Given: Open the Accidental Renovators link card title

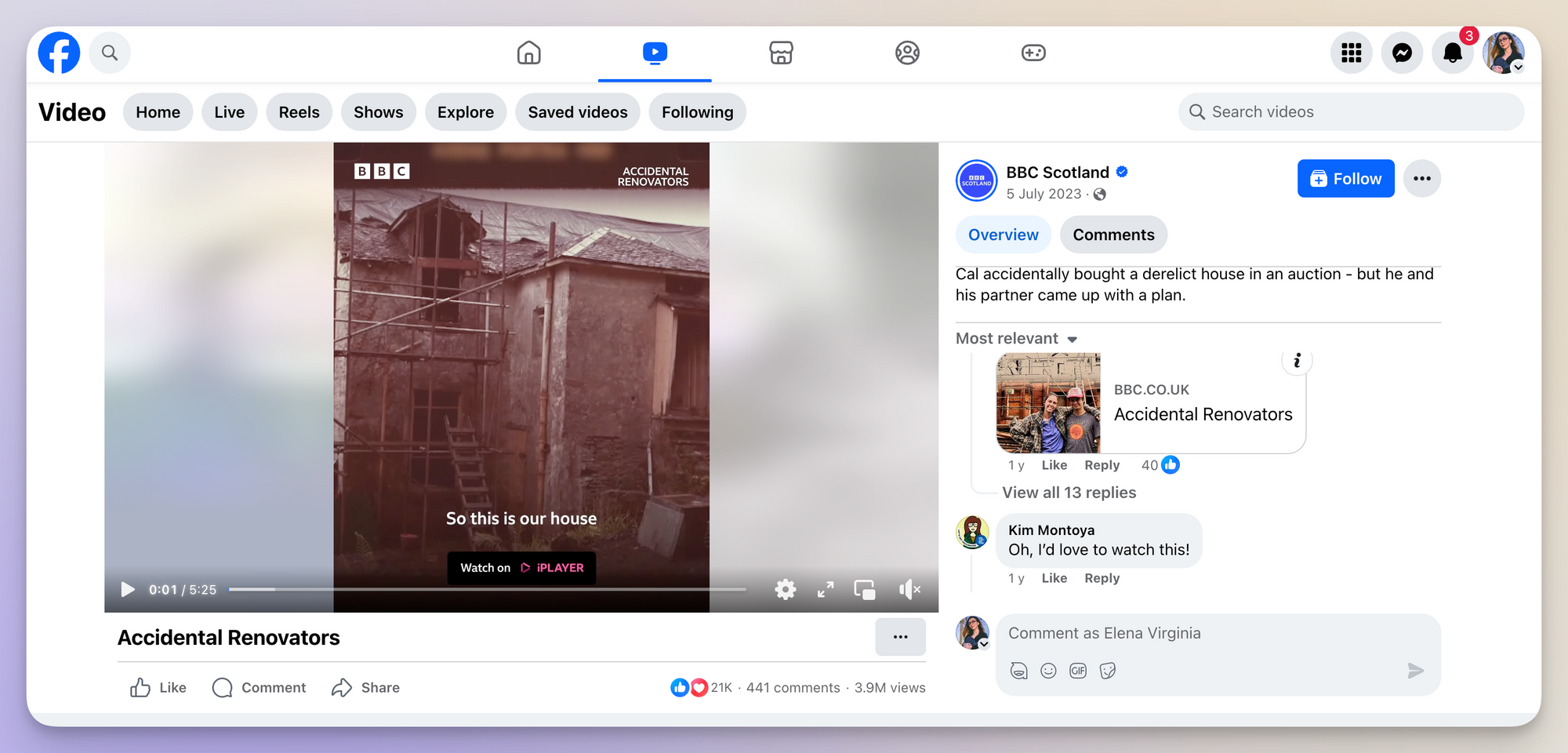Looking at the screenshot, I should pyautogui.click(x=1203, y=414).
